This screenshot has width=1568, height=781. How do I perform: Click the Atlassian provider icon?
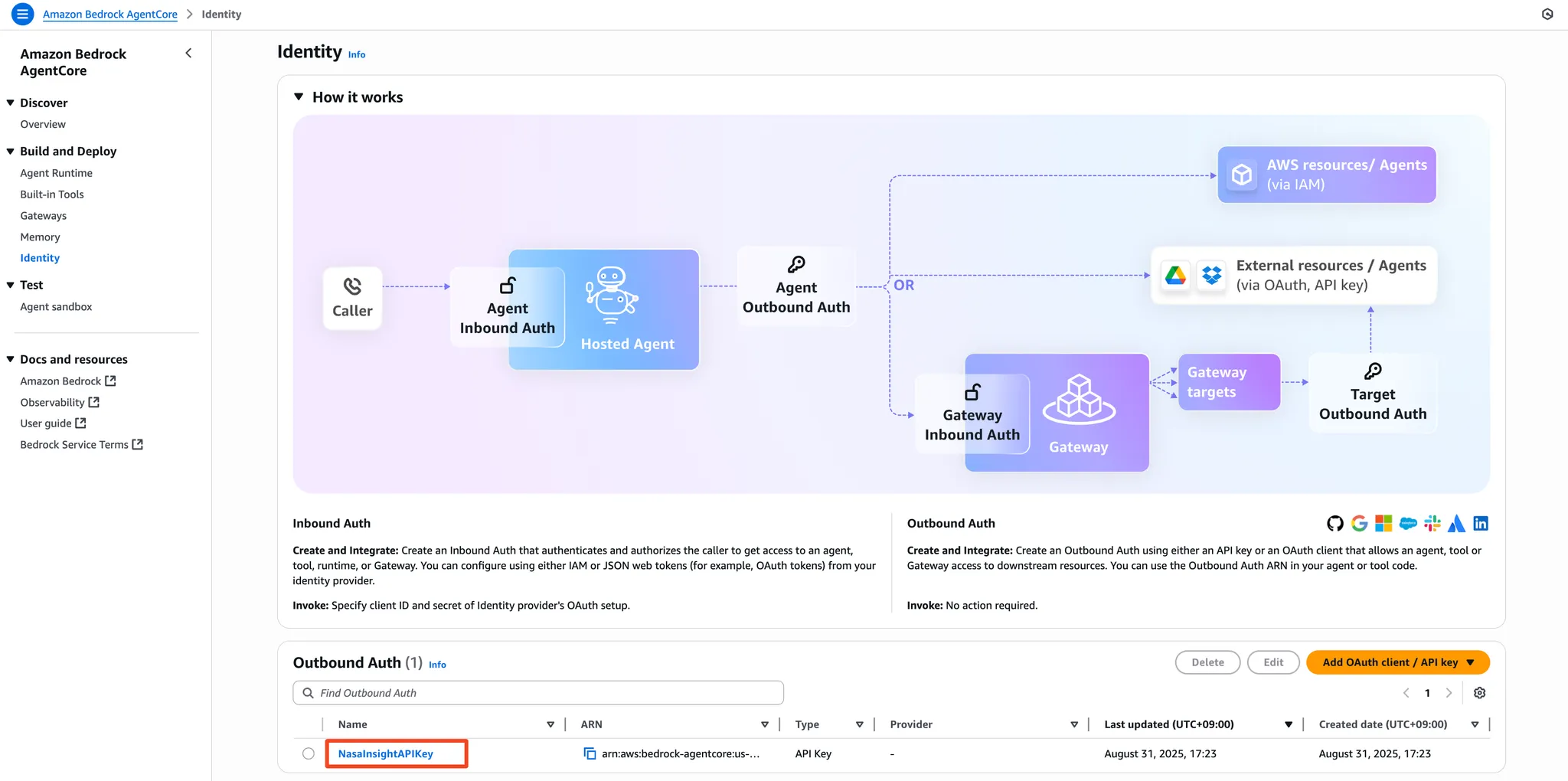point(1456,524)
